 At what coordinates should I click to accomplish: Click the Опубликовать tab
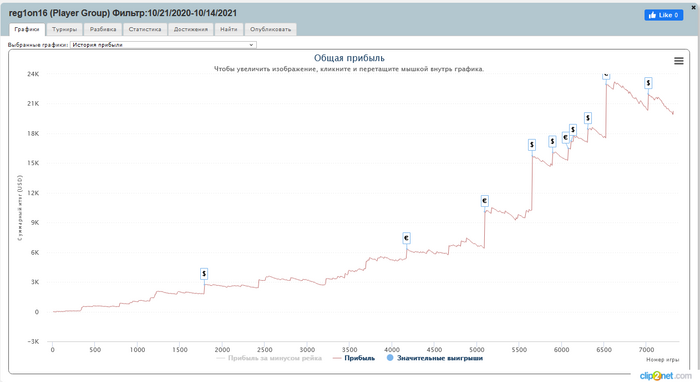271,29
